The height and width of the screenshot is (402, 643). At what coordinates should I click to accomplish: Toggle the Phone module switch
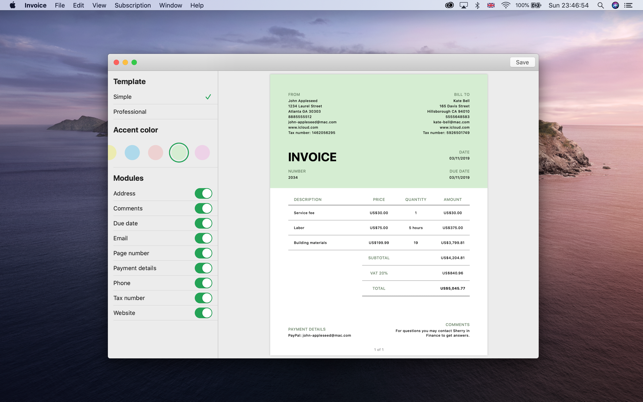203,283
